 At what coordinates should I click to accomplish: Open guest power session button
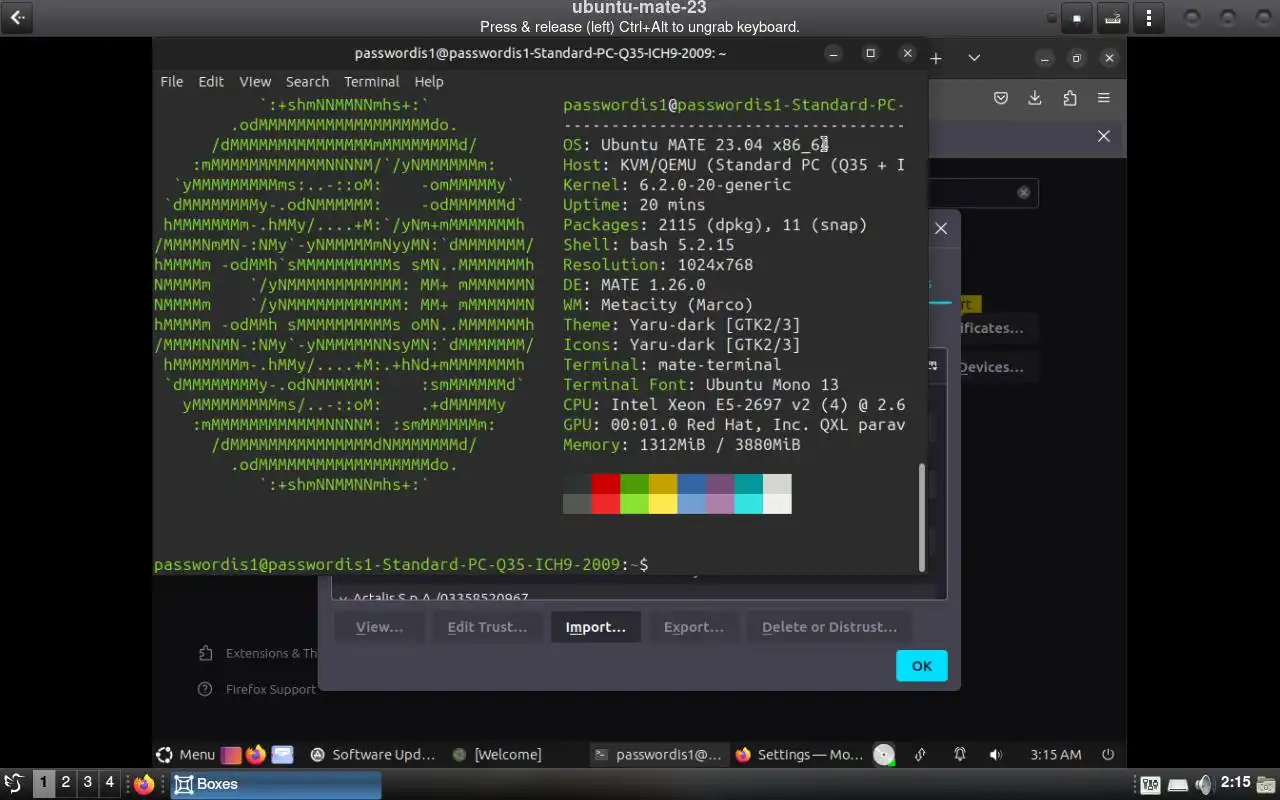point(1108,754)
